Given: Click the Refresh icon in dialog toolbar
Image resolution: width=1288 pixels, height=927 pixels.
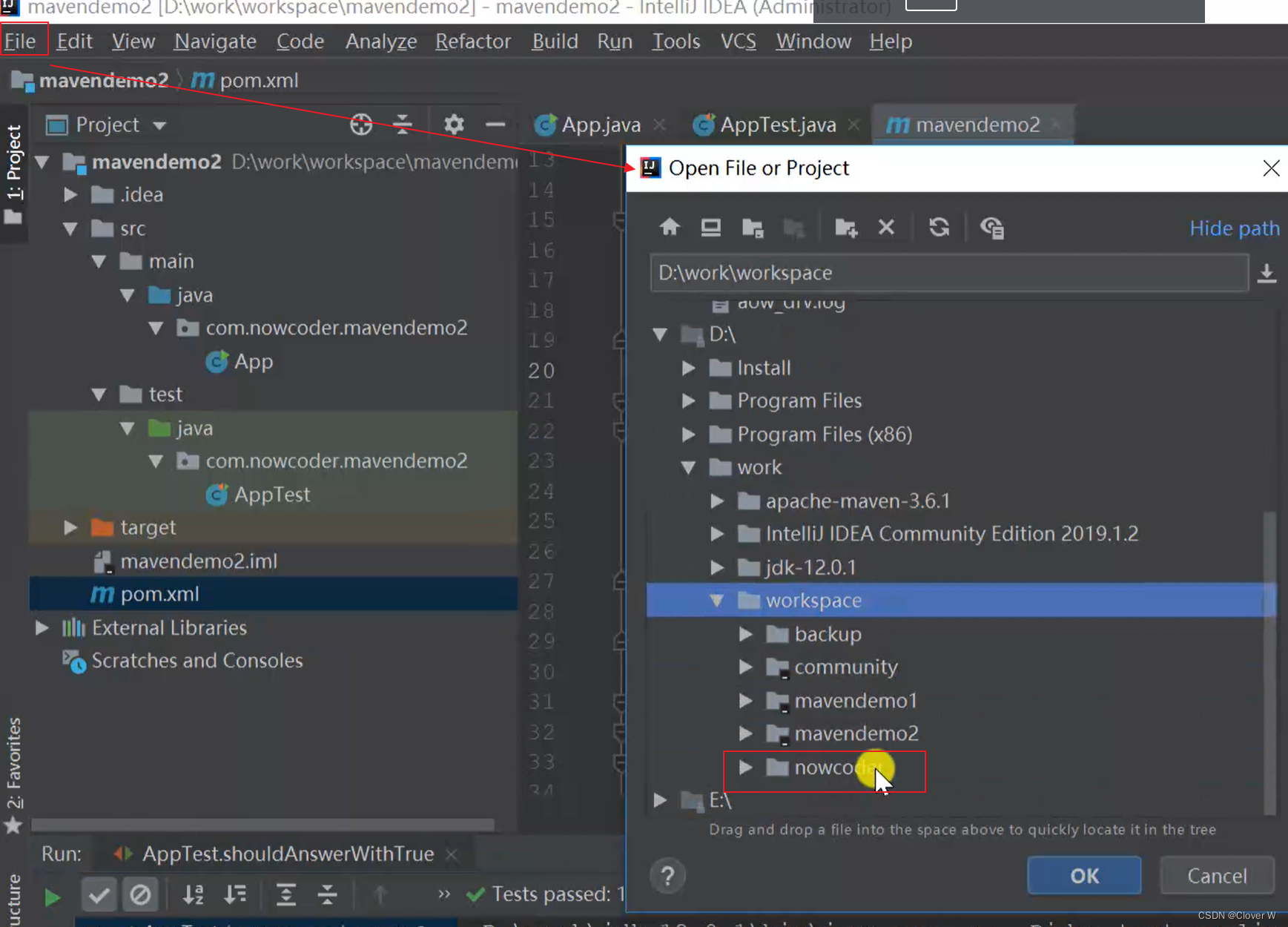Looking at the screenshot, I should pyautogui.click(x=939, y=227).
